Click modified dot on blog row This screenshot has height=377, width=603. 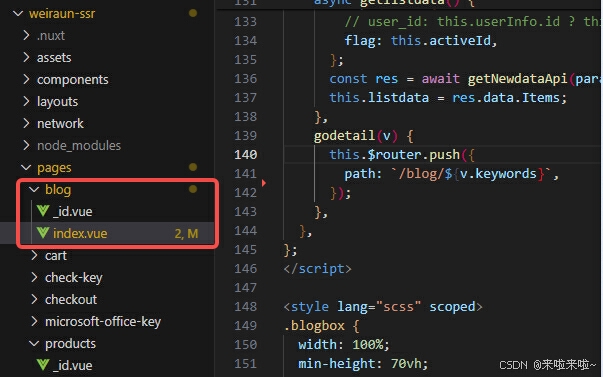193,189
